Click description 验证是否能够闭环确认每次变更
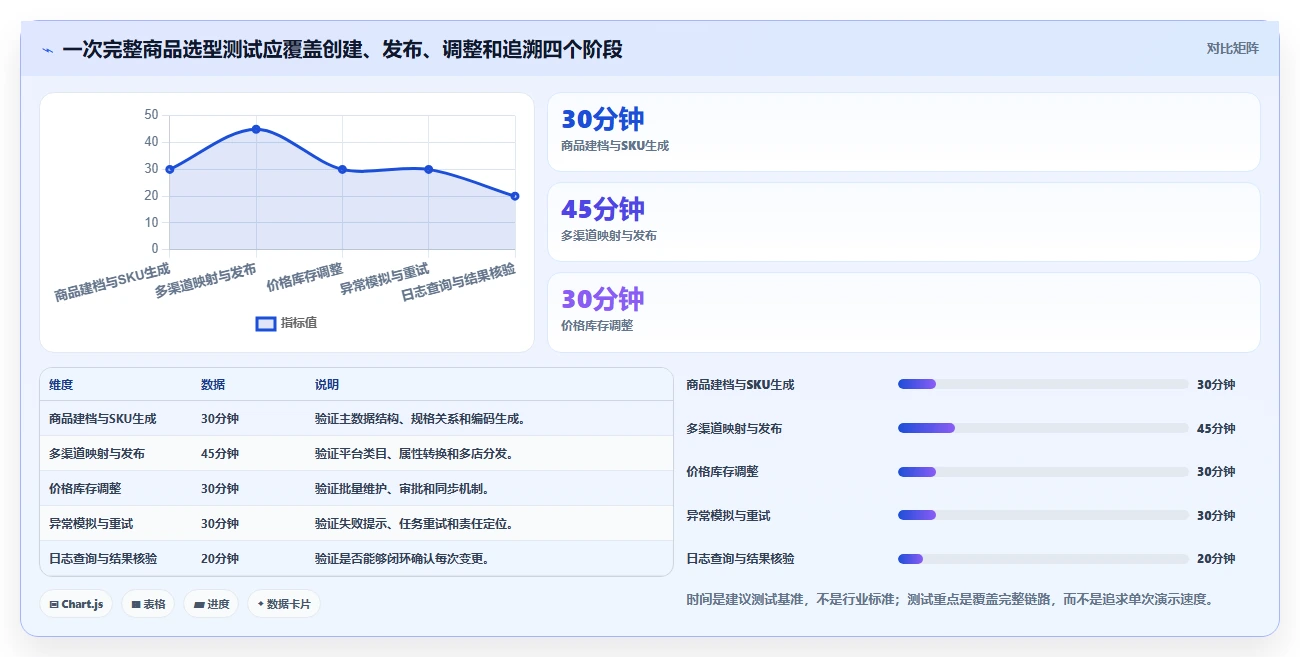1300x657 pixels. 402,559
